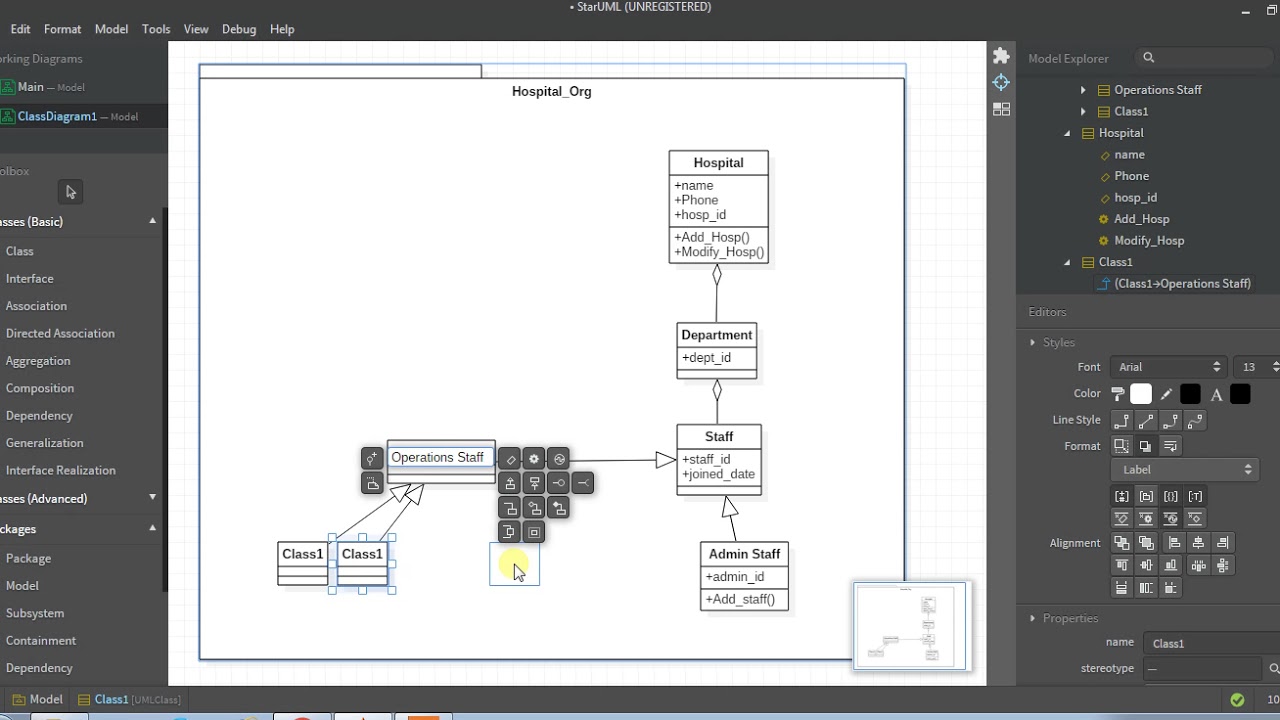Click the Model Explorer search field
Screen dimensions: 1280x720
pyautogui.click(x=1206, y=58)
